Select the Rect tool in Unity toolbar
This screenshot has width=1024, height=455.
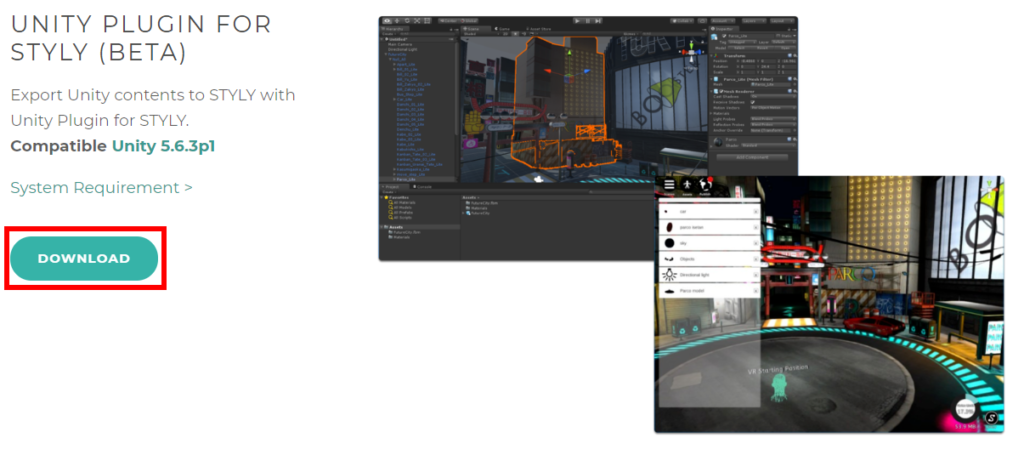click(x=427, y=21)
